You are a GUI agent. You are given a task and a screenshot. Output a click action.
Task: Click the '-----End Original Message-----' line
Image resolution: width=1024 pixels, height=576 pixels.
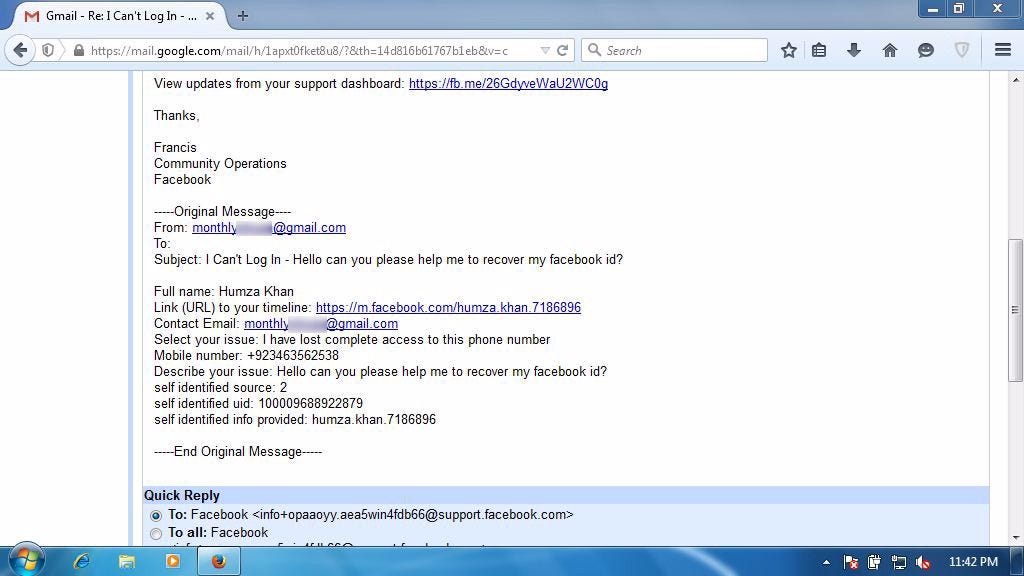tap(238, 452)
